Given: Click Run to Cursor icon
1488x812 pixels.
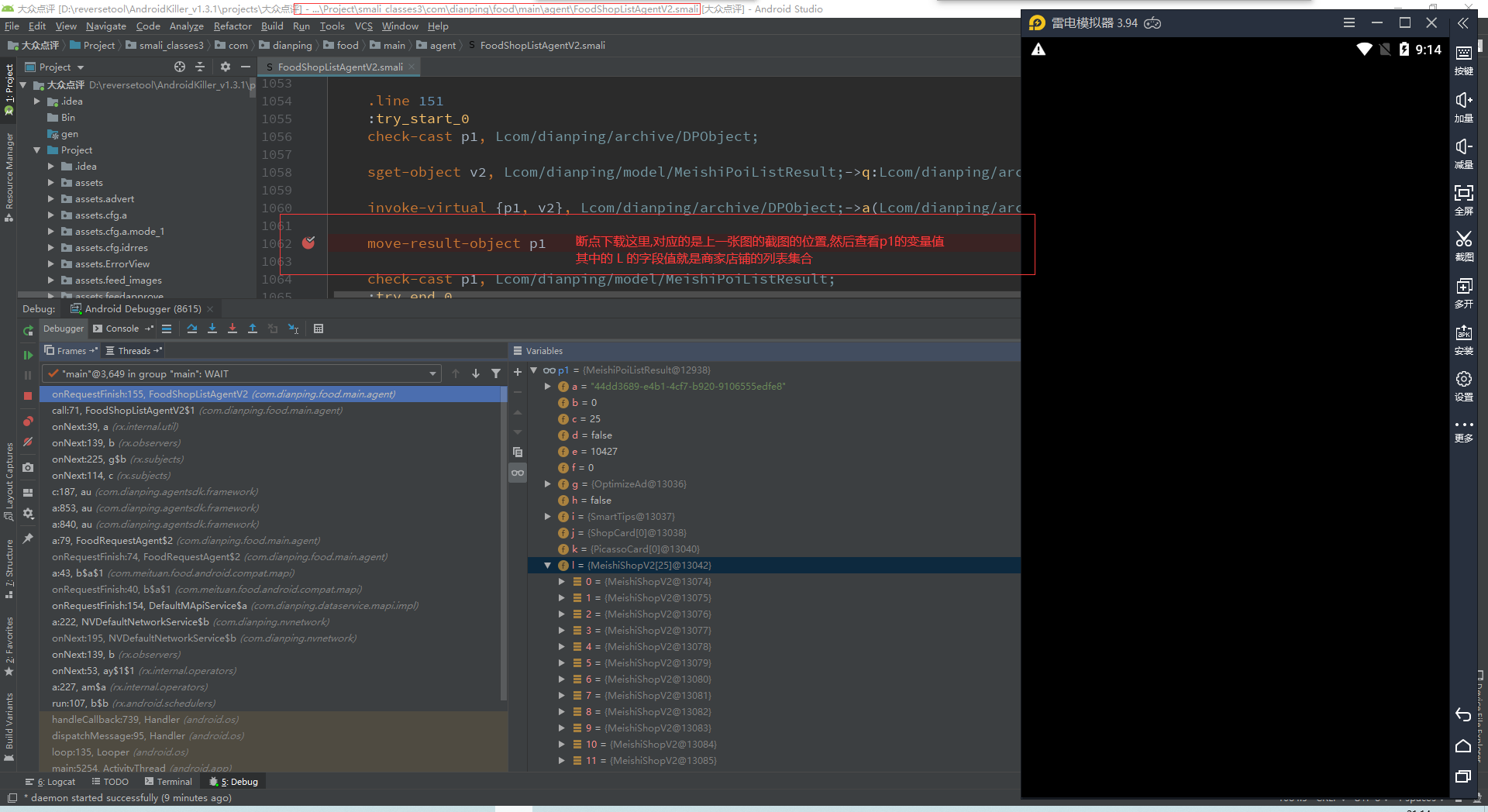Looking at the screenshot, I should [x=294, y=329].
